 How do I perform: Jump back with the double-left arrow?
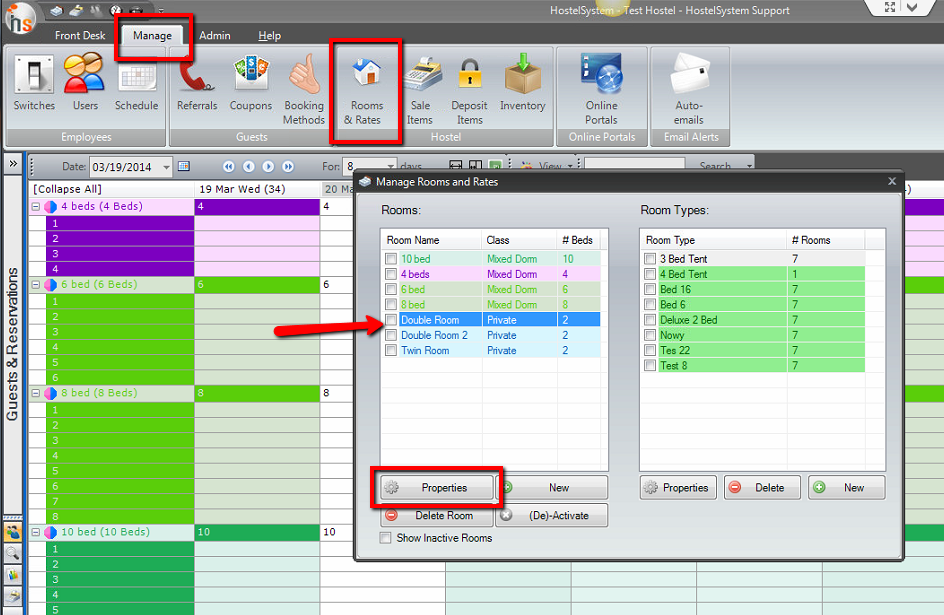[x=229, y=167]
